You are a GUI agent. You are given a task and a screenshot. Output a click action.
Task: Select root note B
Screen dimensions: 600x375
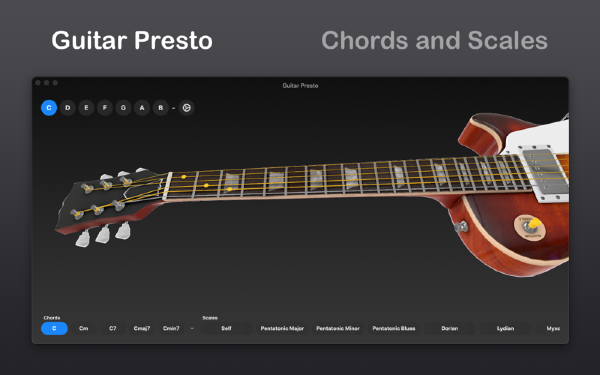[161, 108]
